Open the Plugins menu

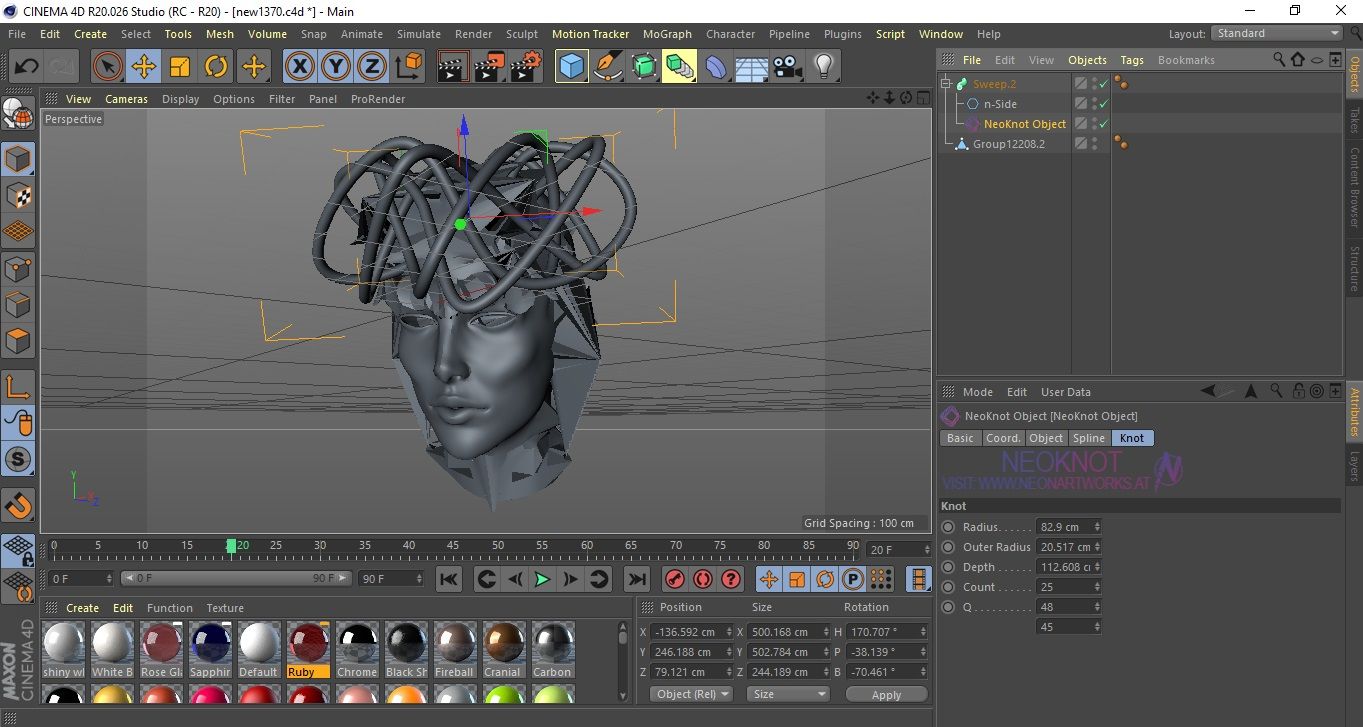pyautogui.click(x=842, y=34)
